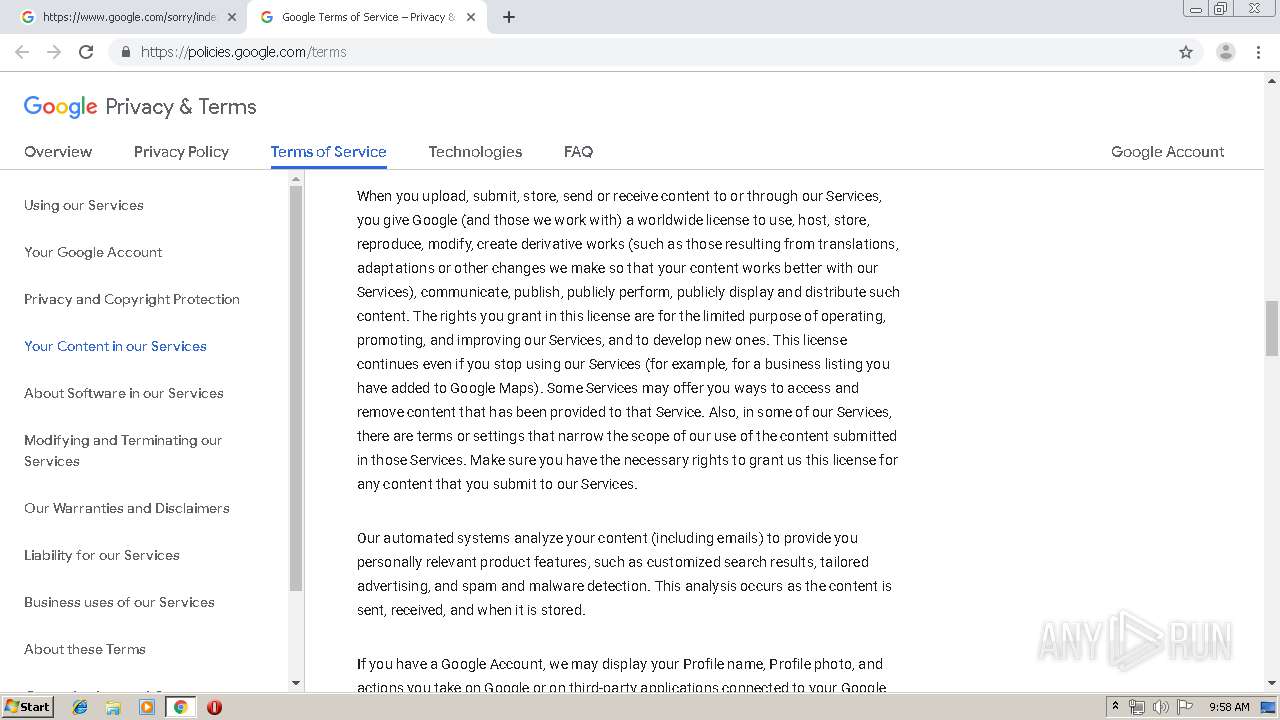
Task: Click the 9:58 AM system clock
Action: 1229,707
